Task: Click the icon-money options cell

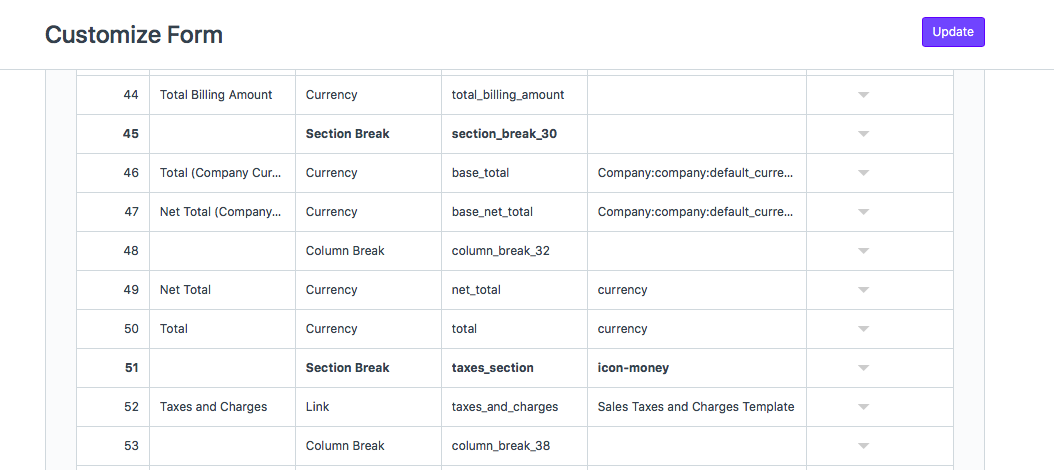Action: tap(697, 368)
